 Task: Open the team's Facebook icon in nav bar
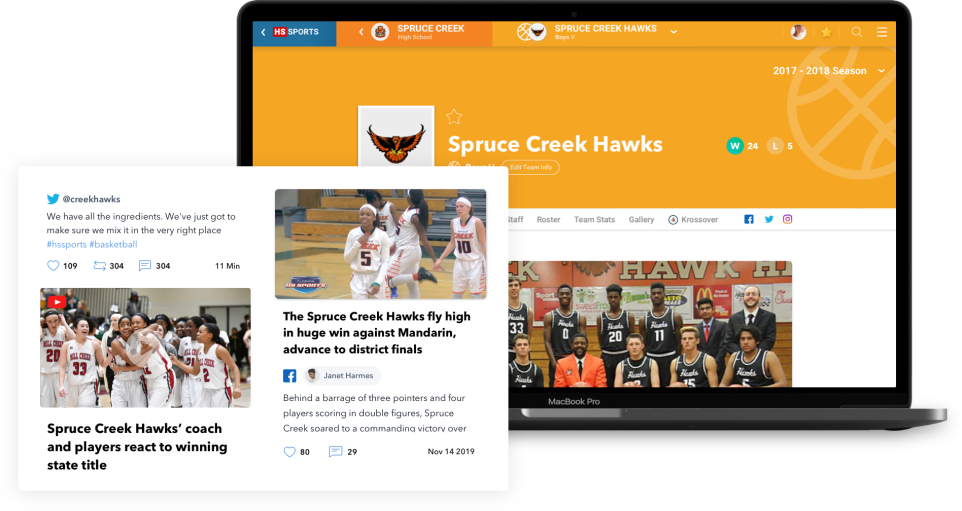pos(749,219)
